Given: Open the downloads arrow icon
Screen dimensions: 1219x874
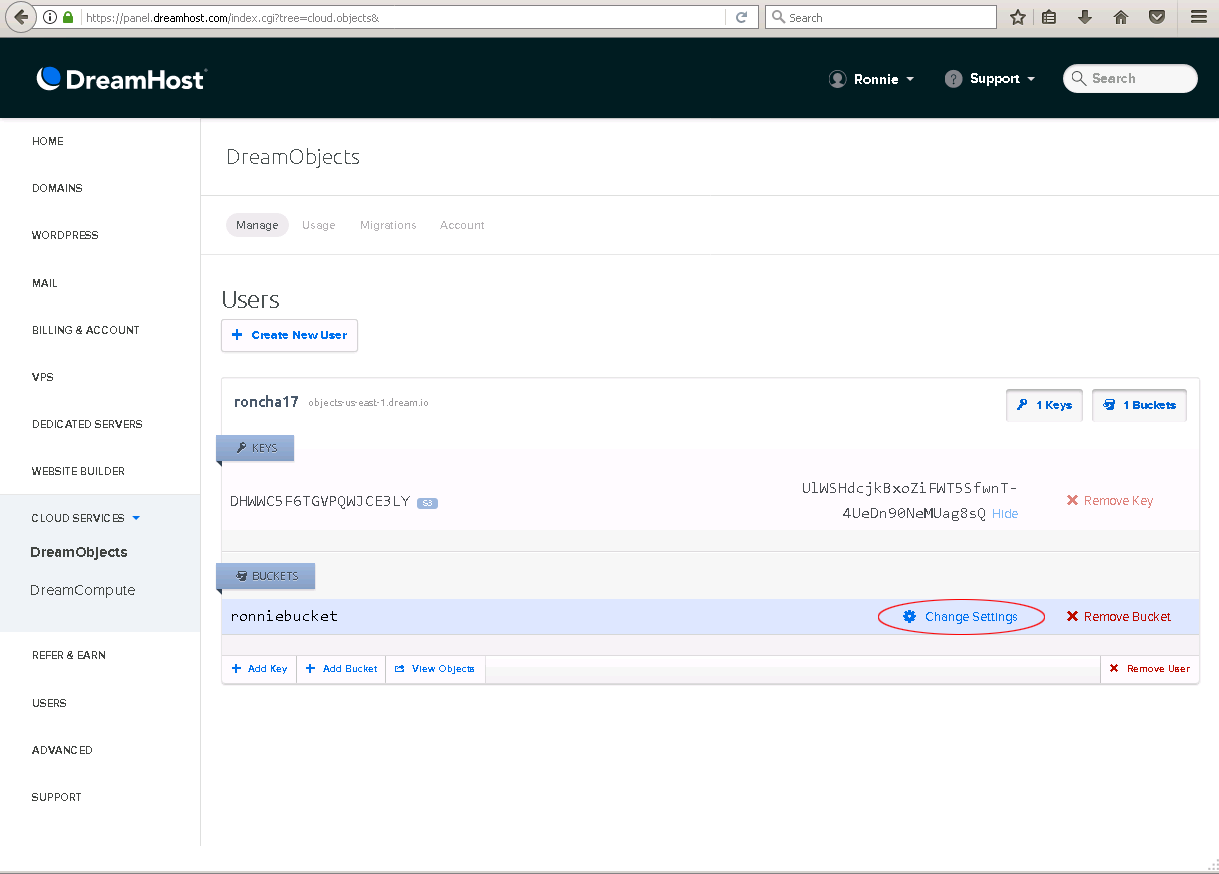Looking at the screenshot, I should 1084,17.
